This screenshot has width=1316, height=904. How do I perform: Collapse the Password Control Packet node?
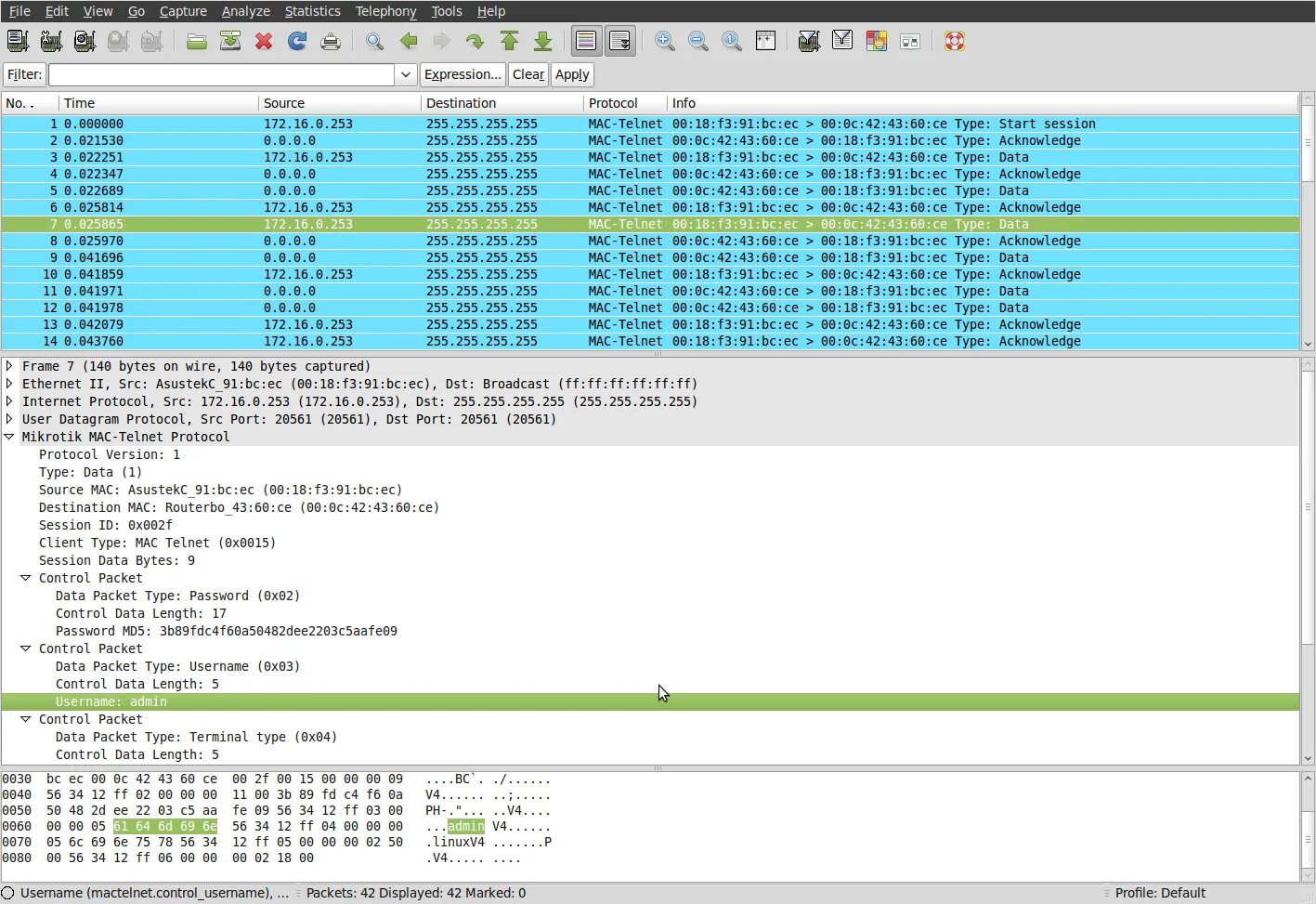[x=26, y=578]
